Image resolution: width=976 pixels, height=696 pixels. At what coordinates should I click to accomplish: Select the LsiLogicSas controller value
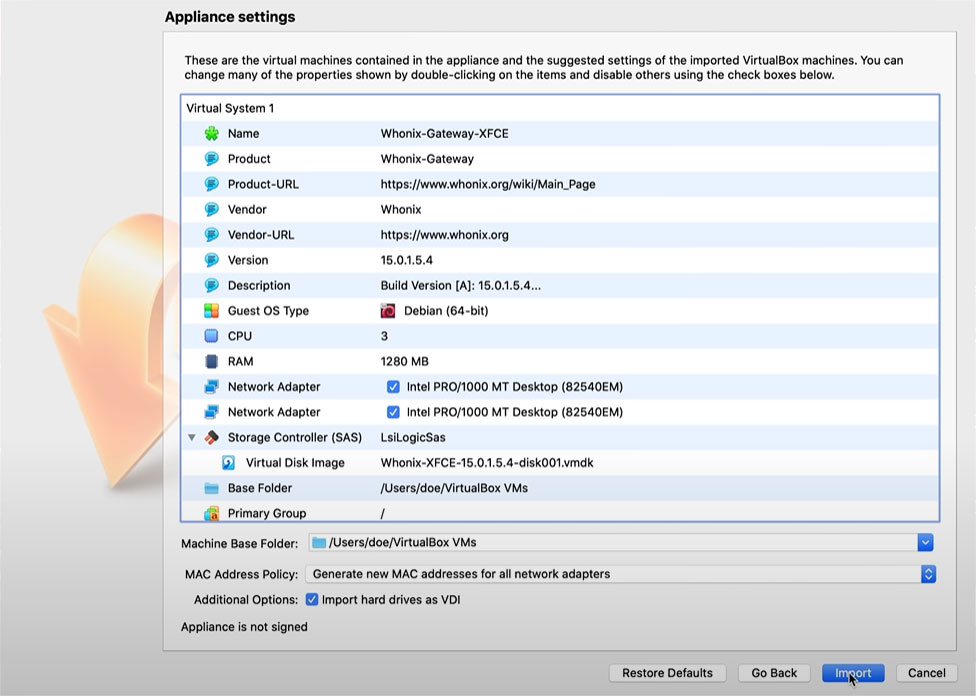[413, 437]
